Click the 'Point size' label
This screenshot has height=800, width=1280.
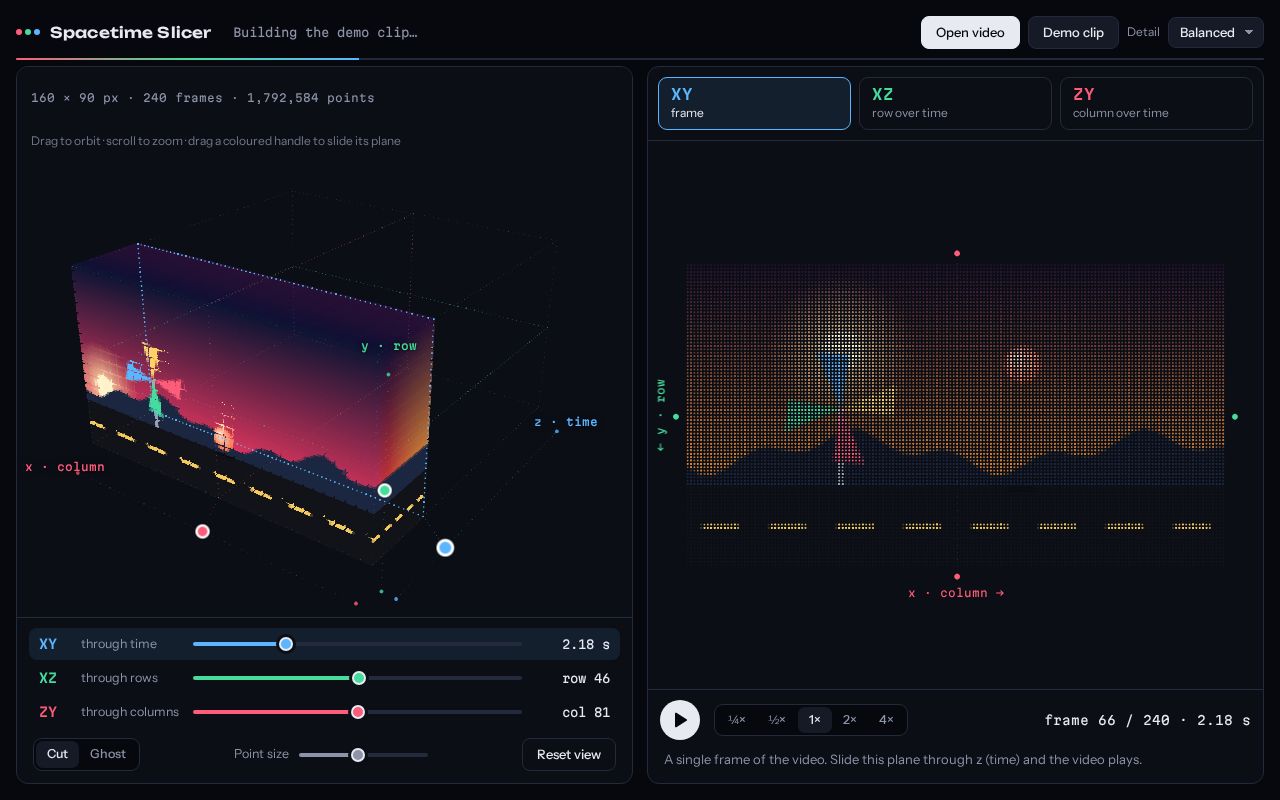click(261, 754)
